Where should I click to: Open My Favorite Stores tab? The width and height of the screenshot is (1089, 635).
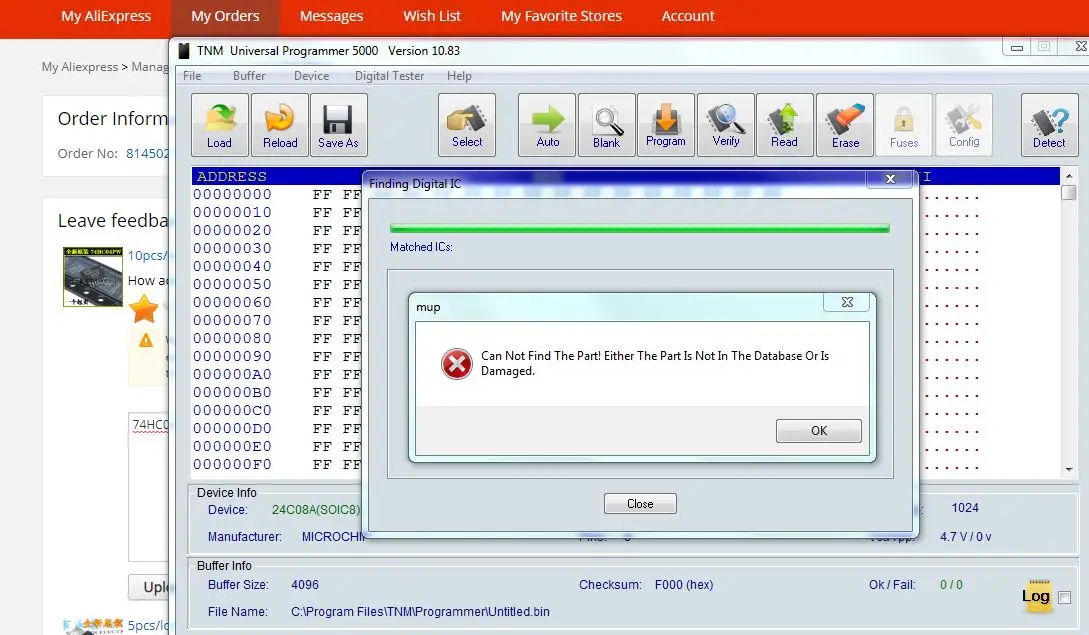[562, 16]
